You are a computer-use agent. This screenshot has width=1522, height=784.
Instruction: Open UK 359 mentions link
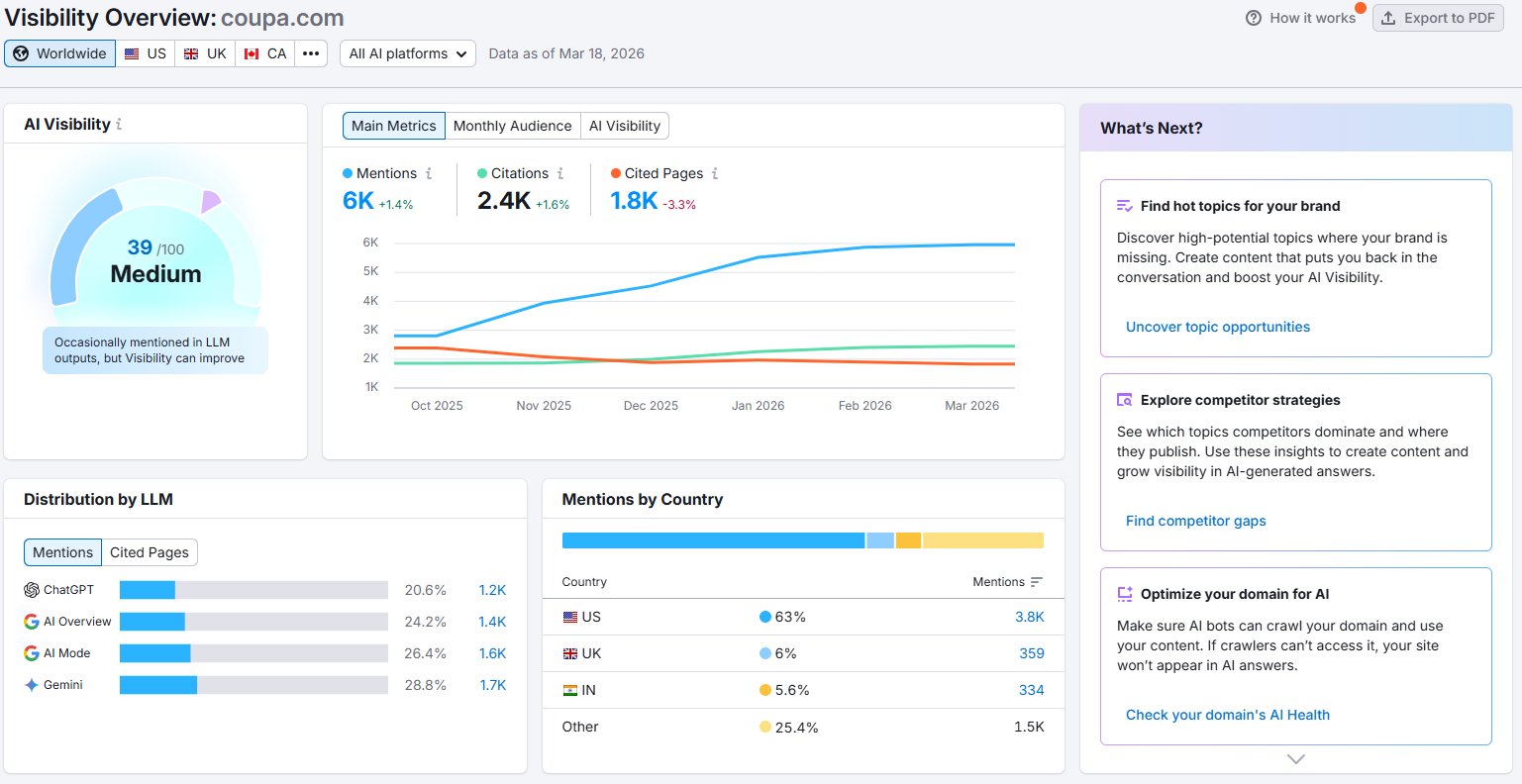pos(1032,653)
